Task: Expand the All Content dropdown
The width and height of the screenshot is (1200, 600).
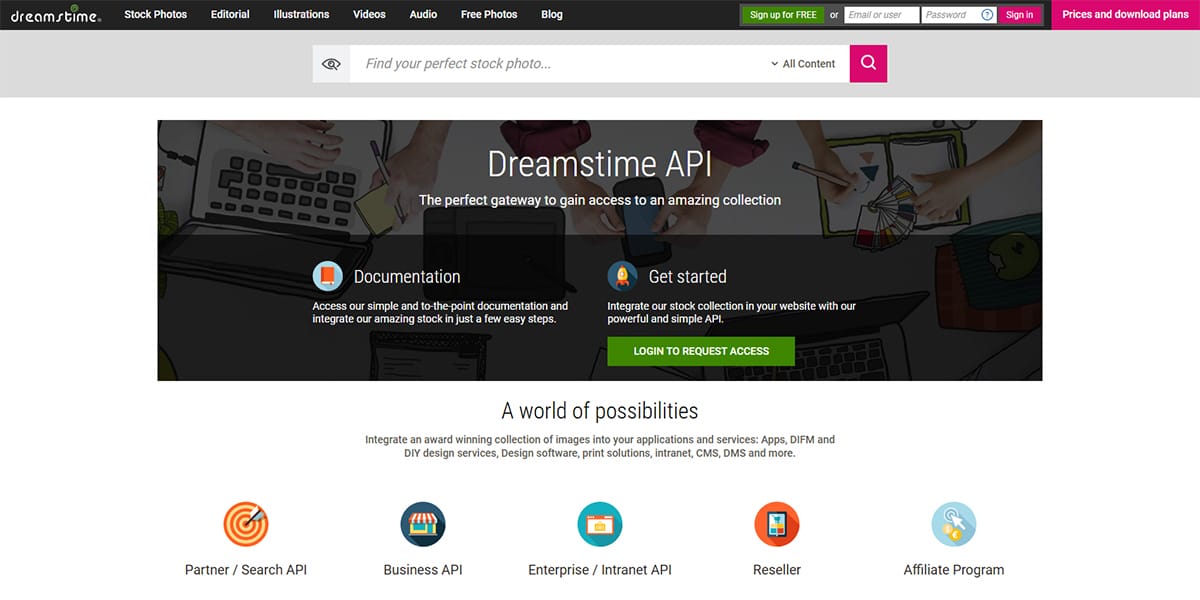Action: [x=803, y=64]
